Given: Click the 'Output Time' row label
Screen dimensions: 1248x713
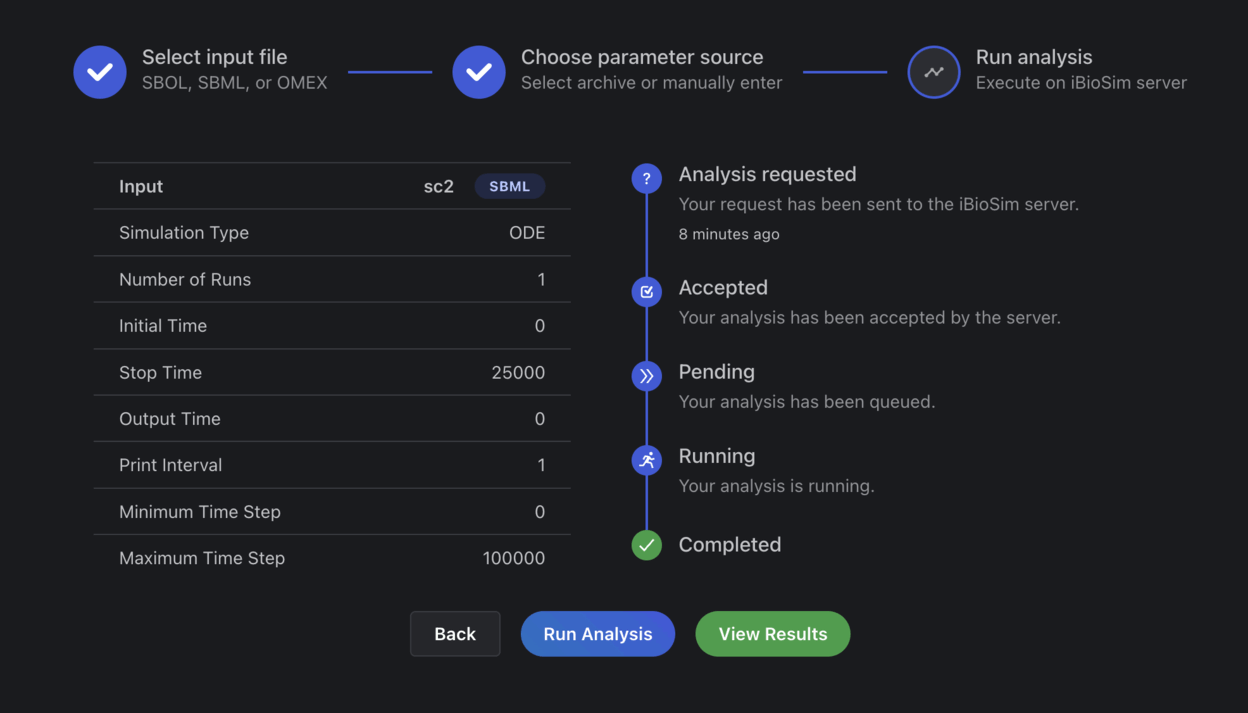Looking at the screenshot, I should pyautogui.click(x=170, y=419).
